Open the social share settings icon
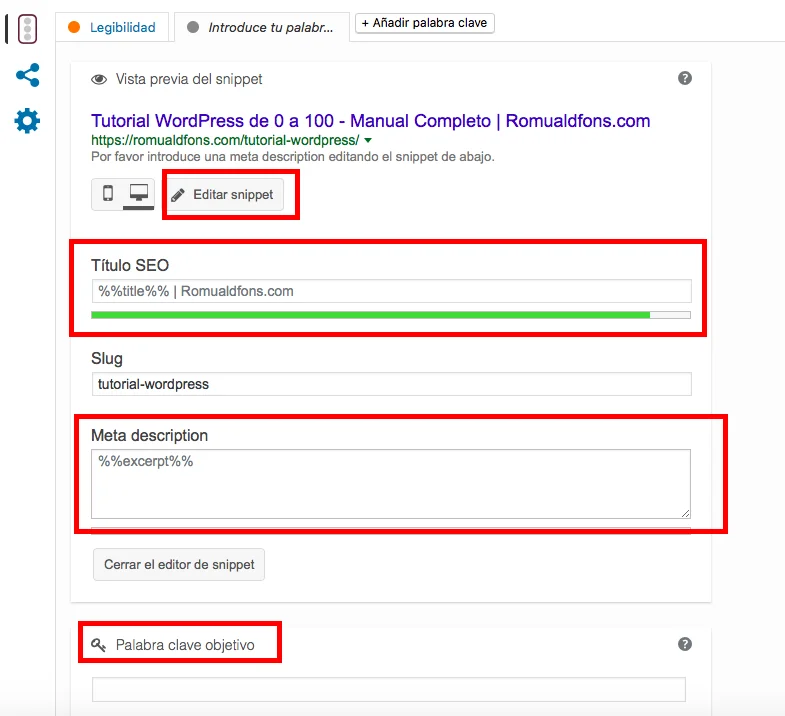The width and height of the screenshot is (785, 716). 27,75
